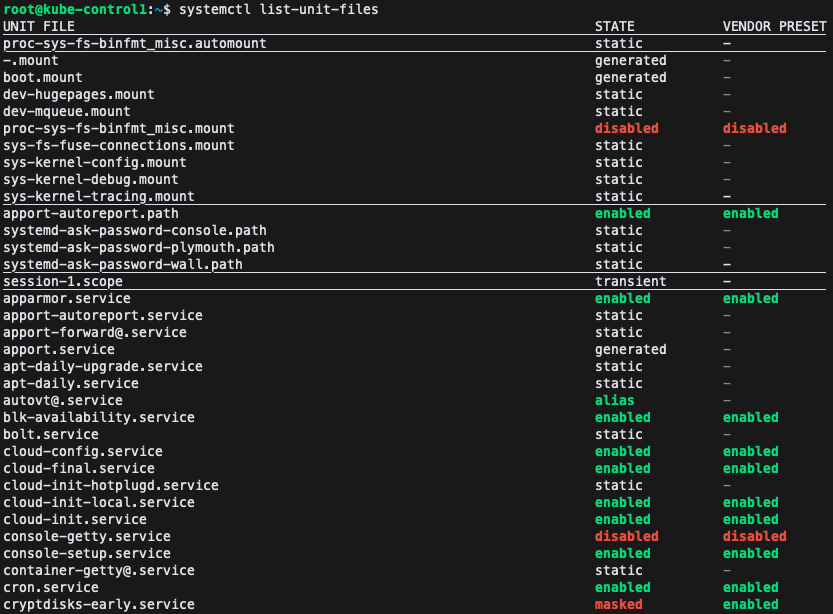Click 'enabled' state of apport-autoreport.path

click(x=623, y=214)
